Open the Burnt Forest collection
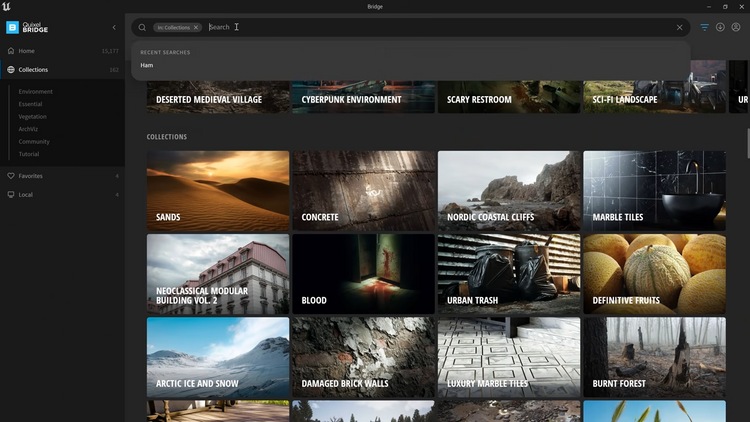 coord(654,357)
